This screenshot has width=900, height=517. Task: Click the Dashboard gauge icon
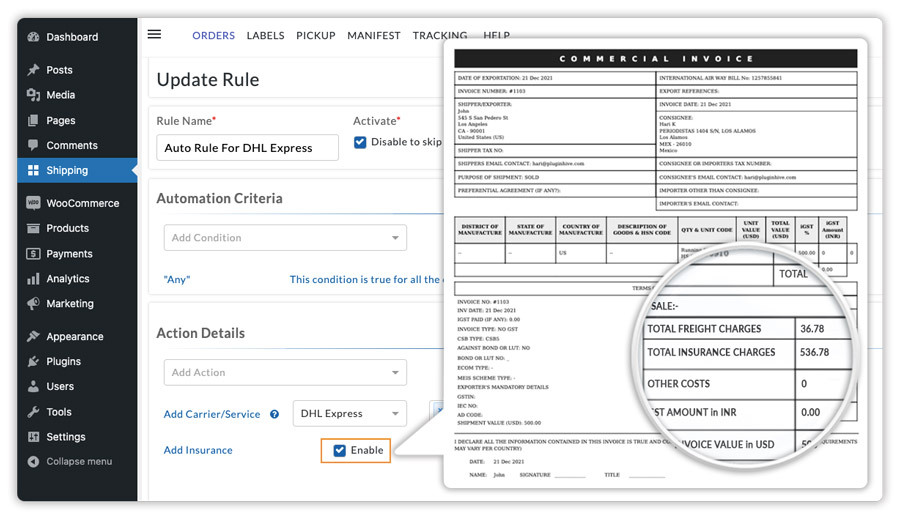[33, 37]
